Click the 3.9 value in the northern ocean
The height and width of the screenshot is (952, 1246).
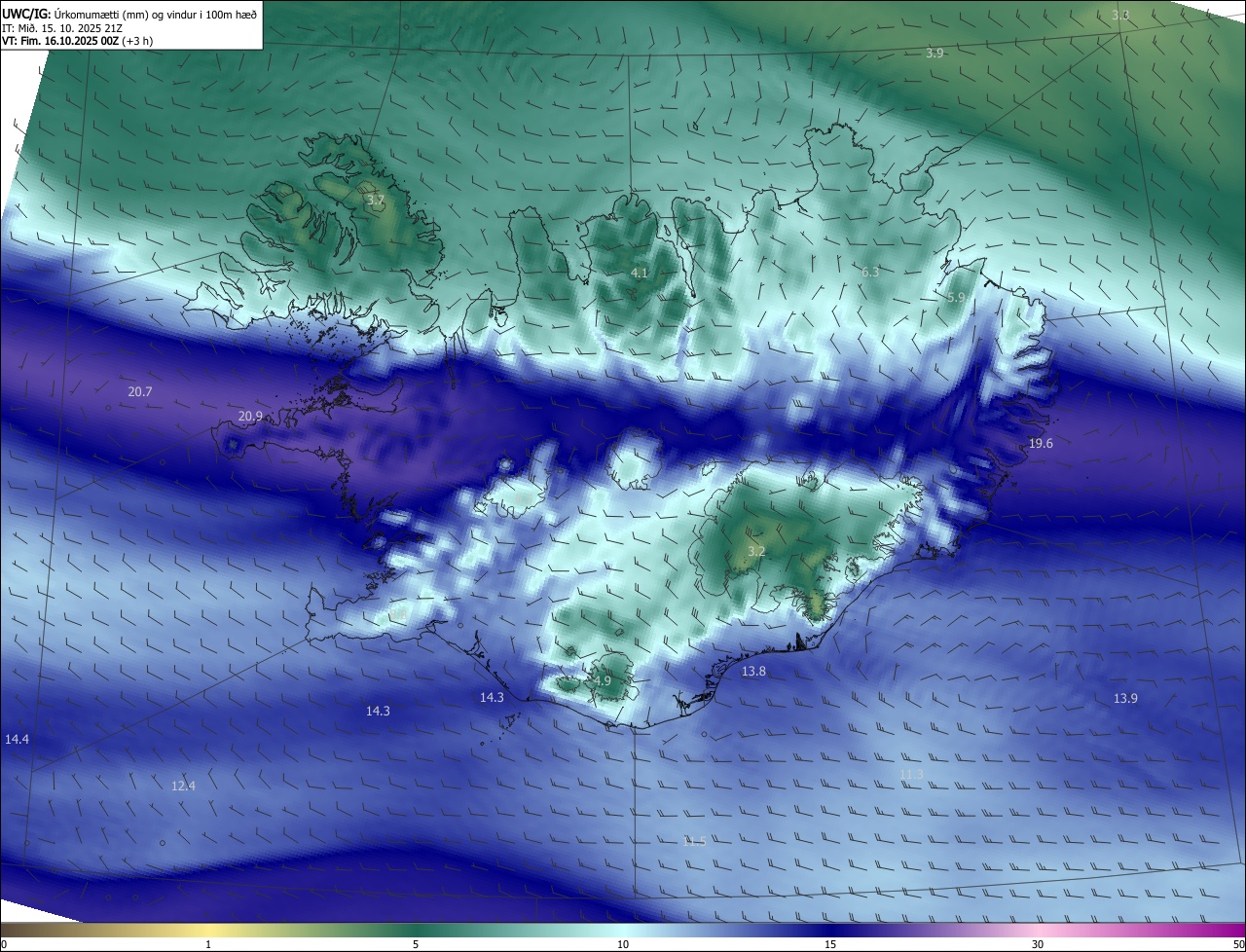tap(934, 53)
